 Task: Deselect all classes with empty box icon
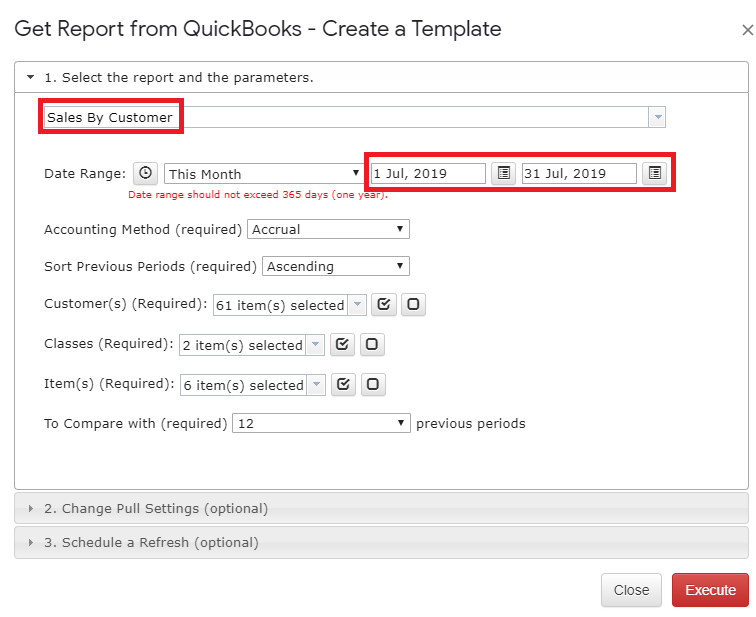[x=372, y=345]
